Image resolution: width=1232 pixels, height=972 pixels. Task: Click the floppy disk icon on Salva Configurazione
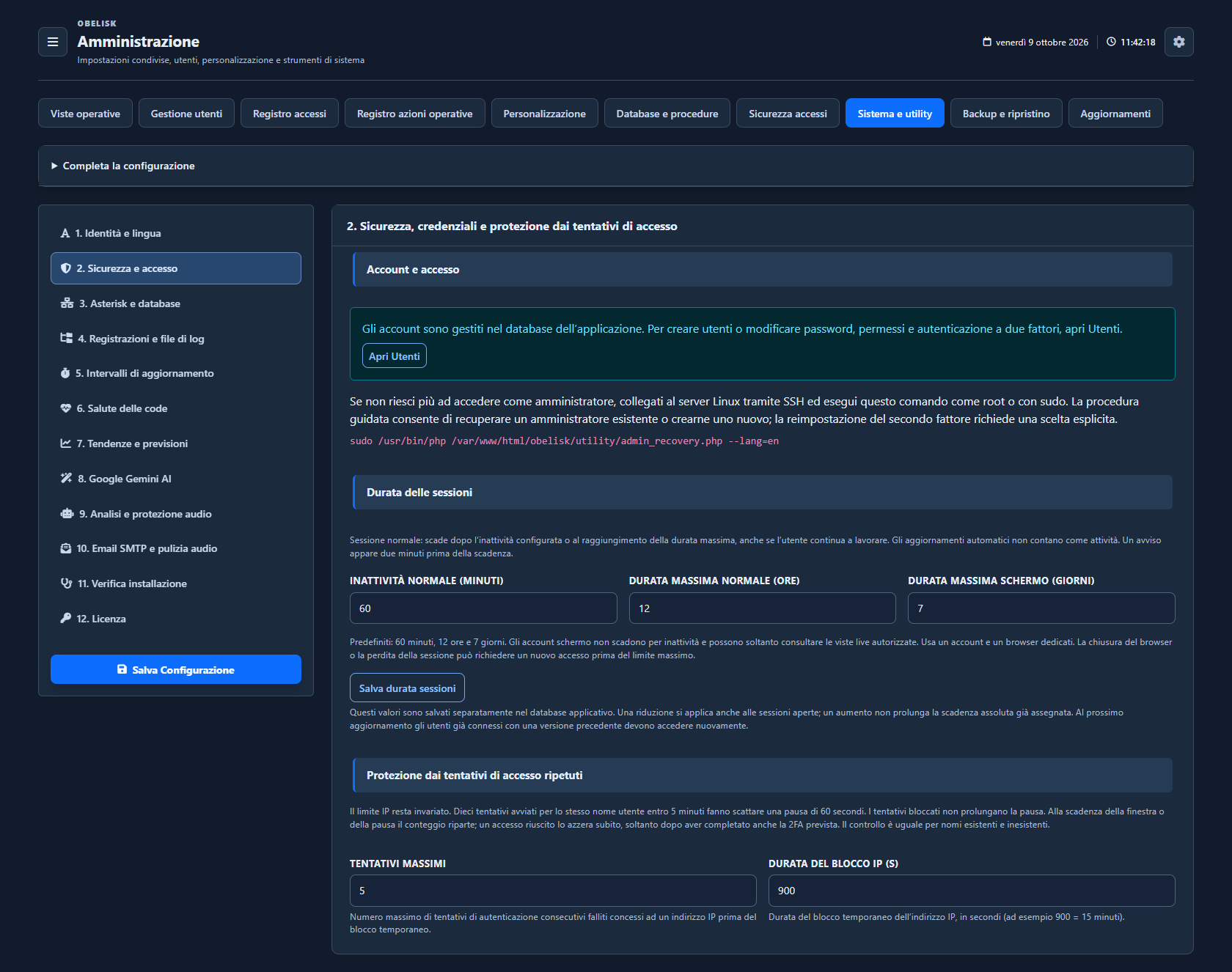click(122, 669)
